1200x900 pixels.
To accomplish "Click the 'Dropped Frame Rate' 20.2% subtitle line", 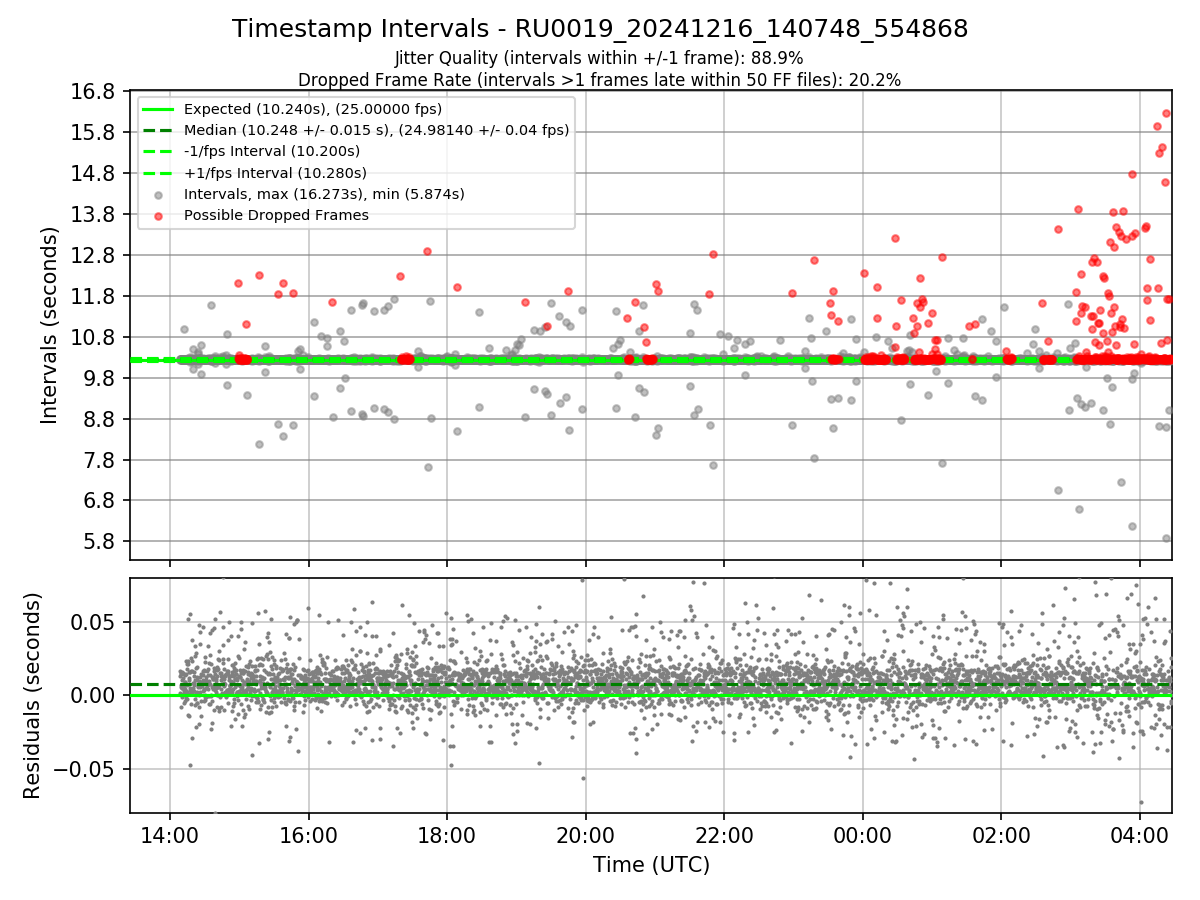I will click(x=600, y=79).
